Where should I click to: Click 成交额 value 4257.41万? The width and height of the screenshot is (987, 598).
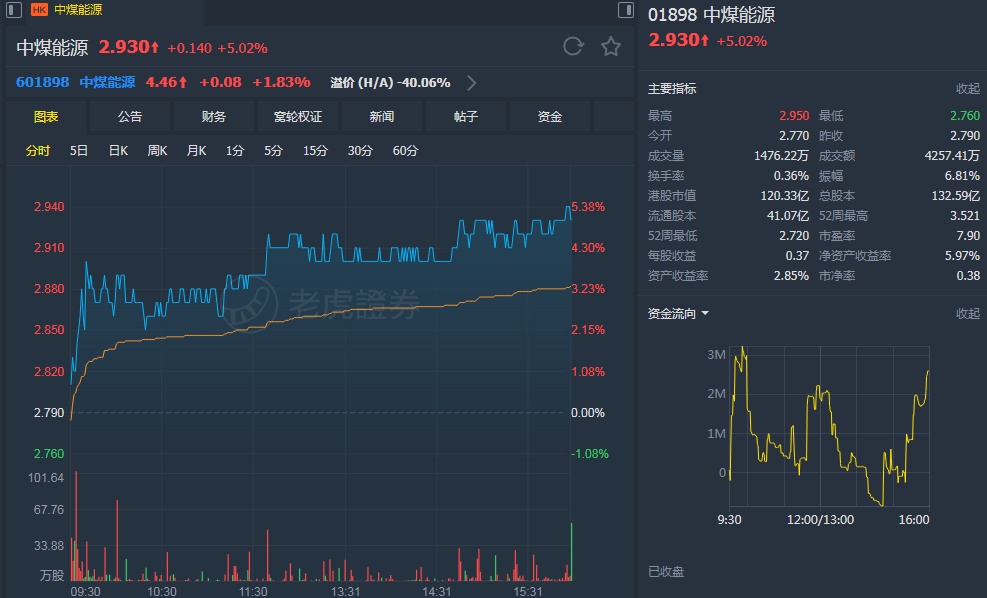click(952, 155)
